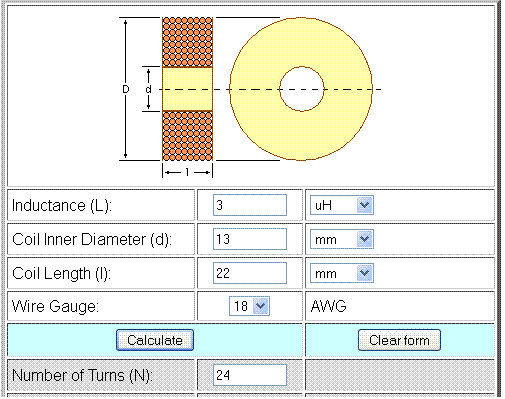Click the Inductance (L) input field
The width and height of the screenshot is (505, 399).
250,205
